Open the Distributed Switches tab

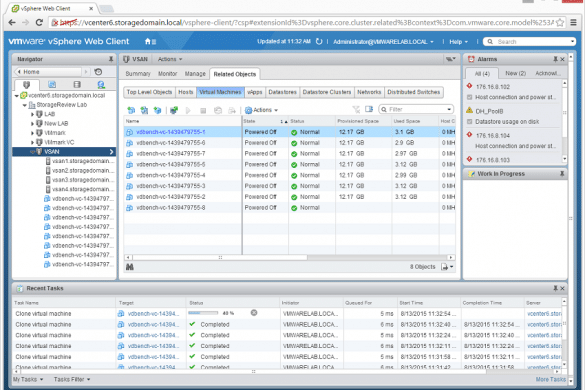413,92
